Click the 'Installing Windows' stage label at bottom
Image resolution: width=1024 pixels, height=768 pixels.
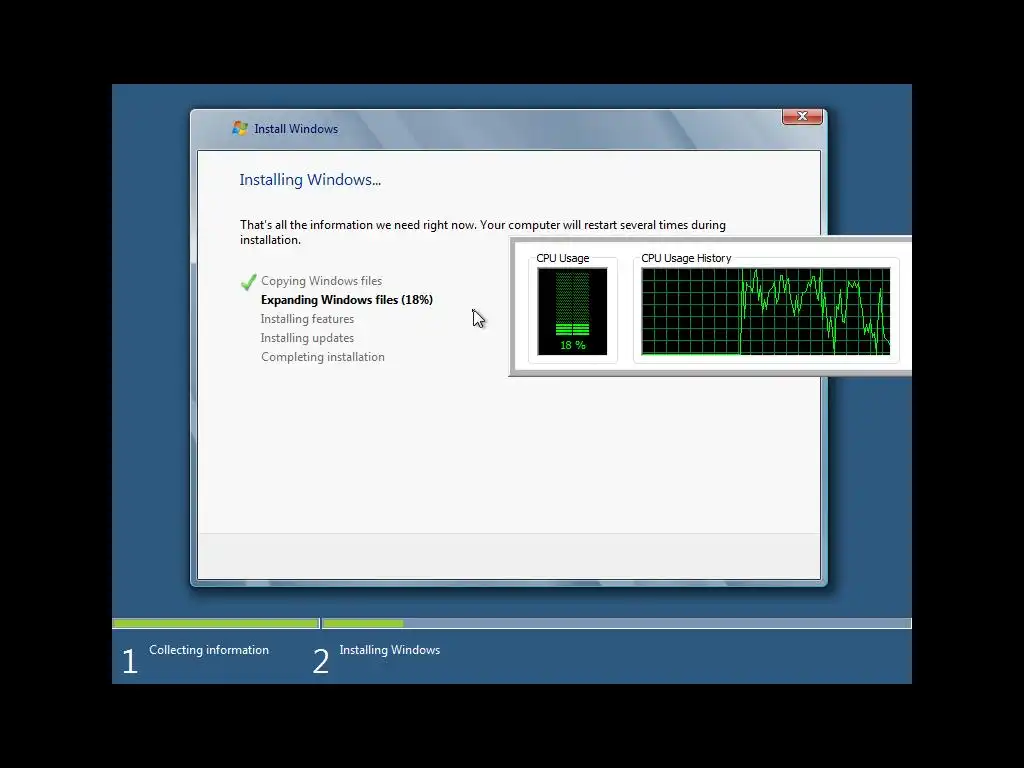click(389, 650)
